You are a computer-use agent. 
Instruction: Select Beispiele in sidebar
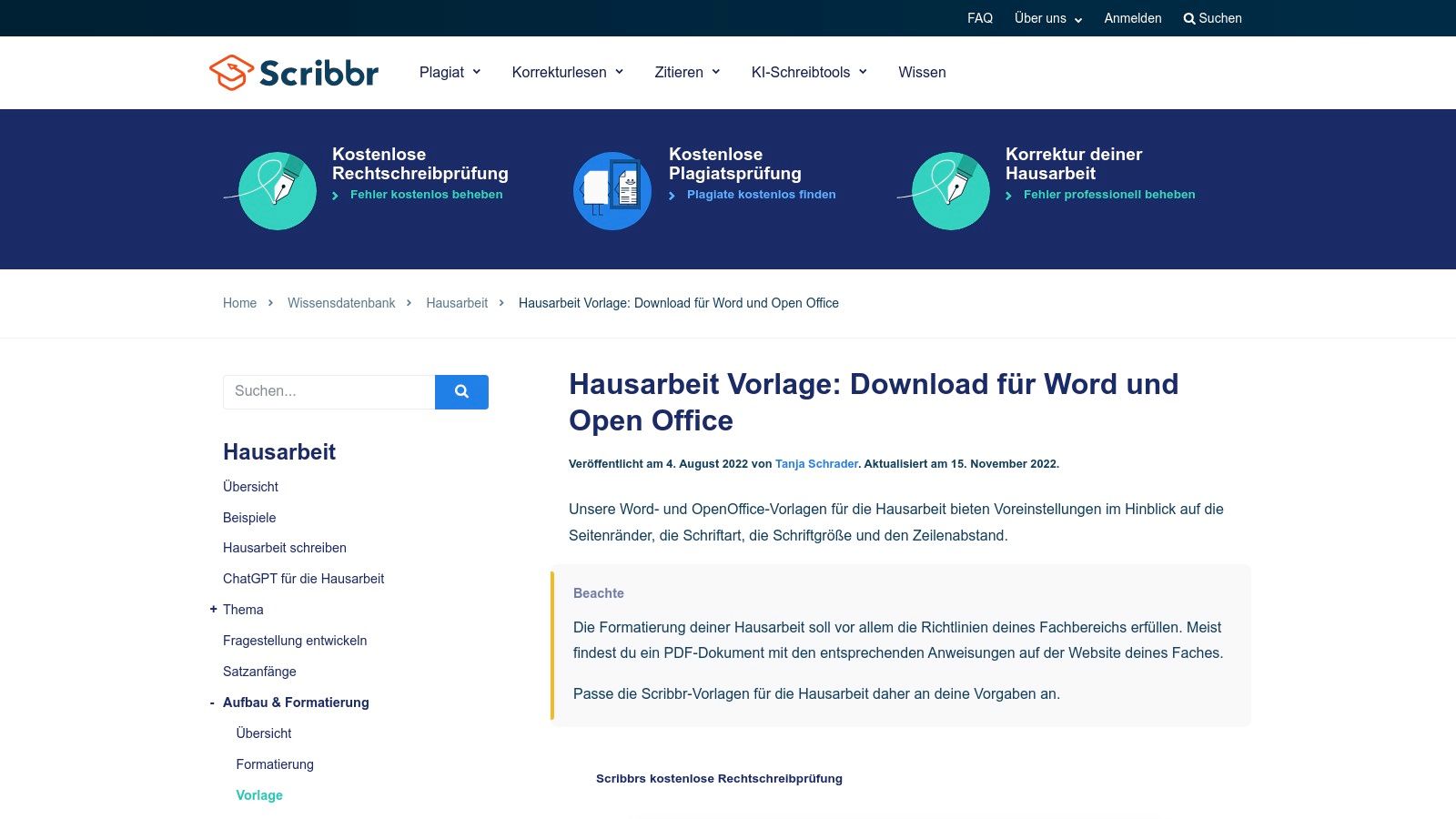249,518
